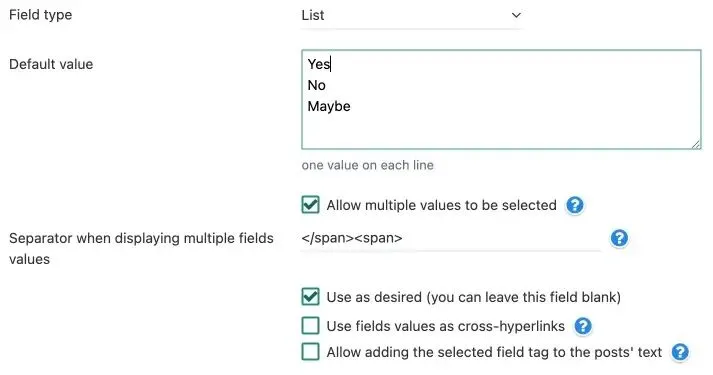
Task: Uncheck Use as desired checkbox
Action: pyautogui.click(x=311, y=297)
